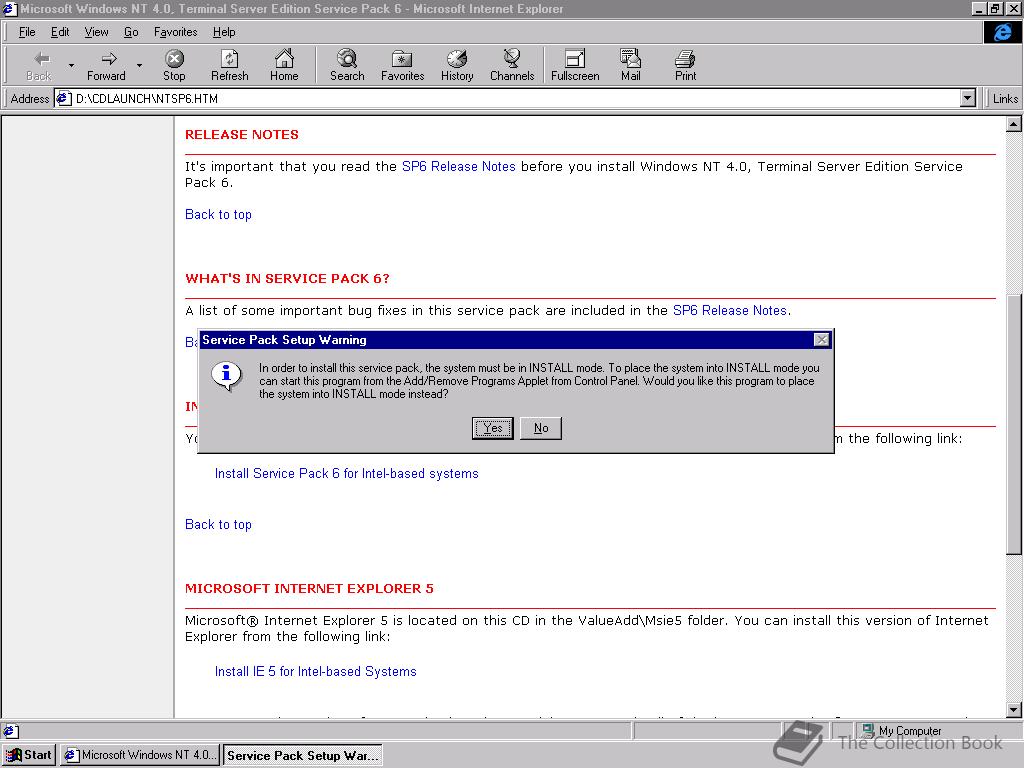Click the WHAT'S IN SERVICE PACK 6? heading

[x=287, y=279]
